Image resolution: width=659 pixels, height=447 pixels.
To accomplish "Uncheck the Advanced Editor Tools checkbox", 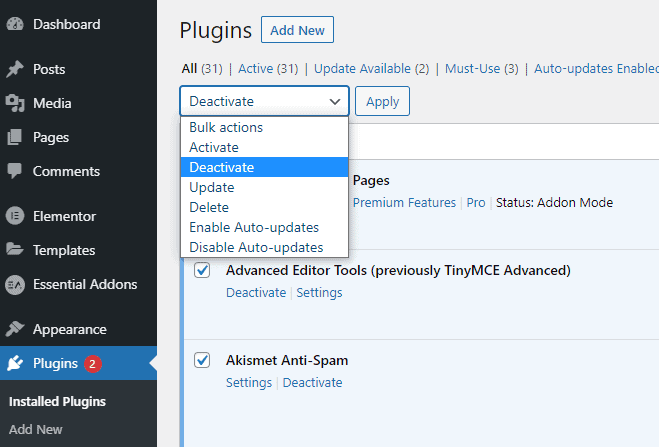I will coord(202,270).
